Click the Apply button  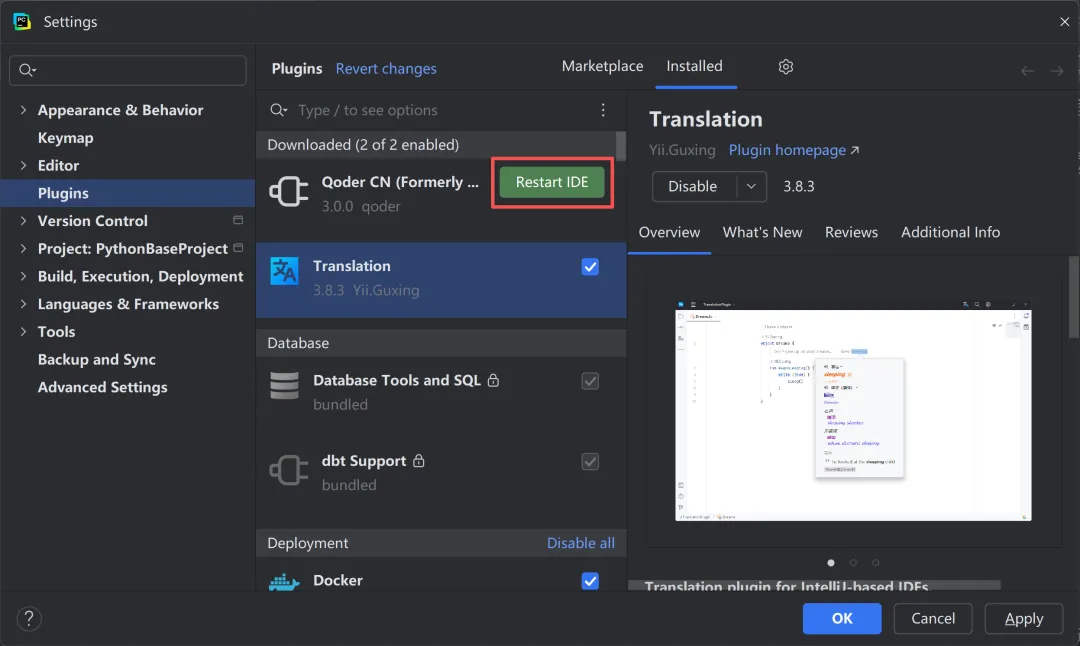[x=1024, y=618]
